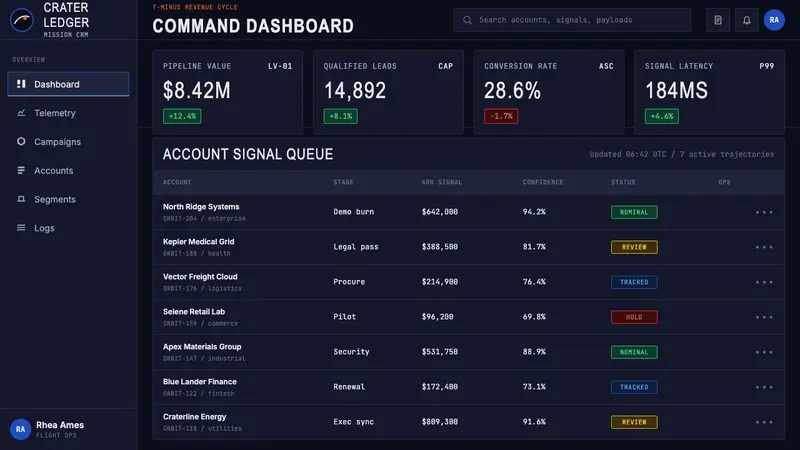
Task: Click the Exec sync stage cell
Action: tap(354, 422)
